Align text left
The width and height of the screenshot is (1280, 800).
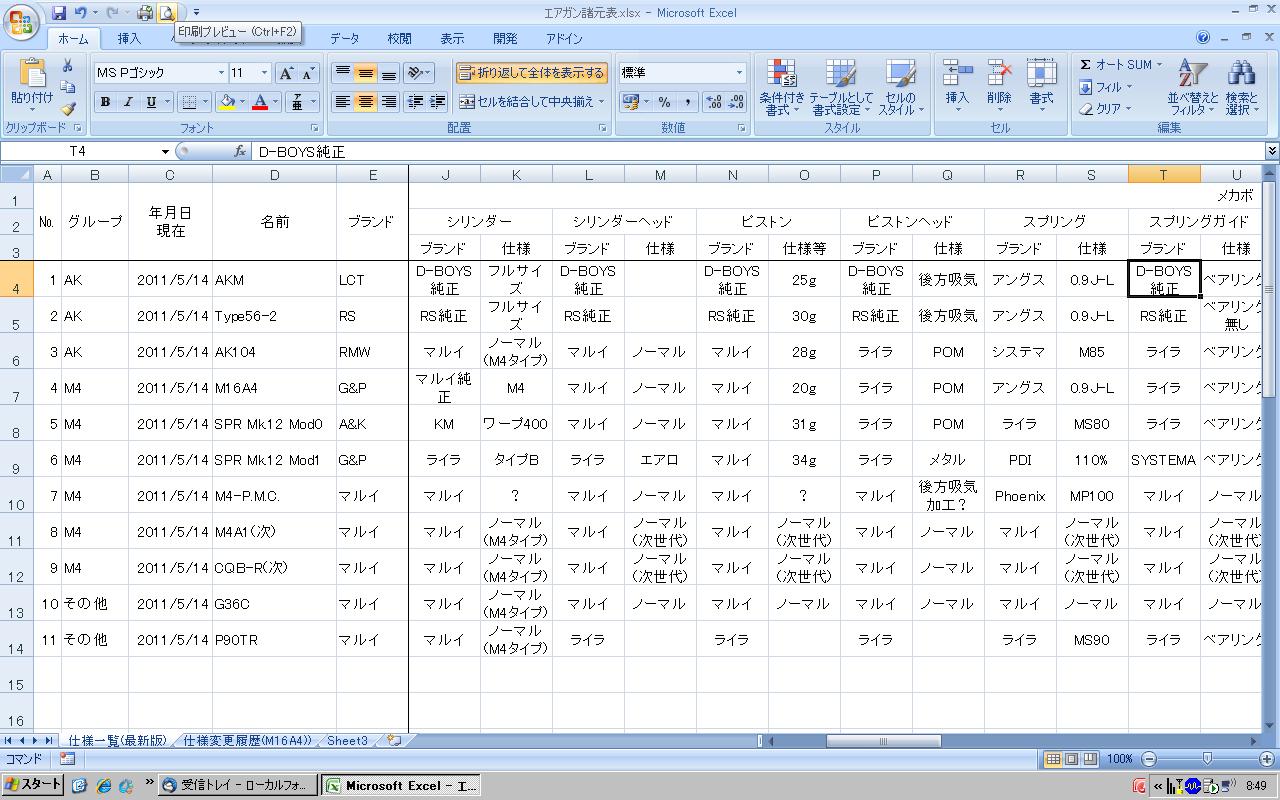pyautogui.click(x=342, y=102)
